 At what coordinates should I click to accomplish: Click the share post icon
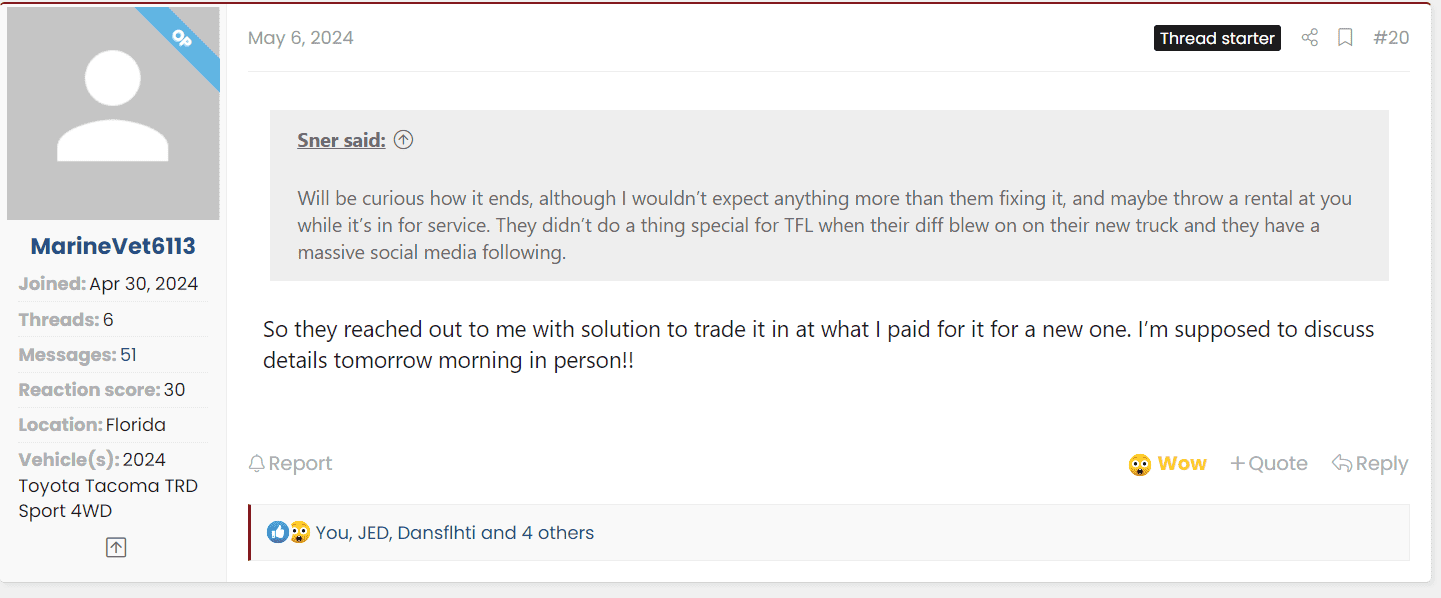(1309, 38)
